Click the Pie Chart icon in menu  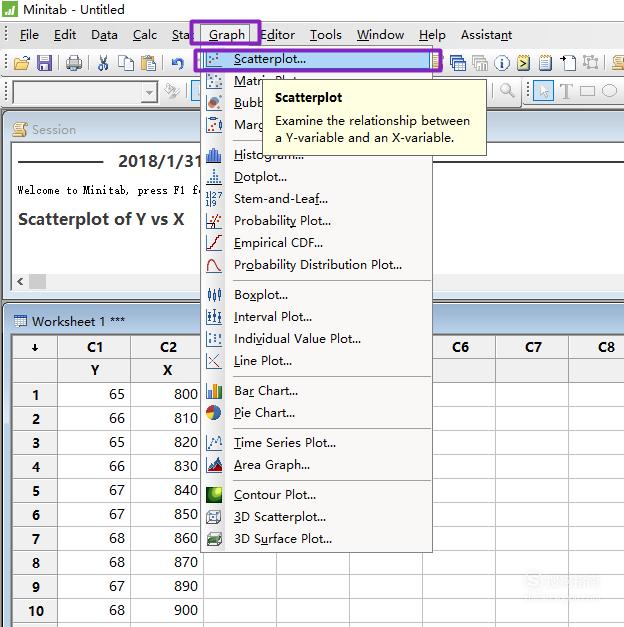coord(214,412)
